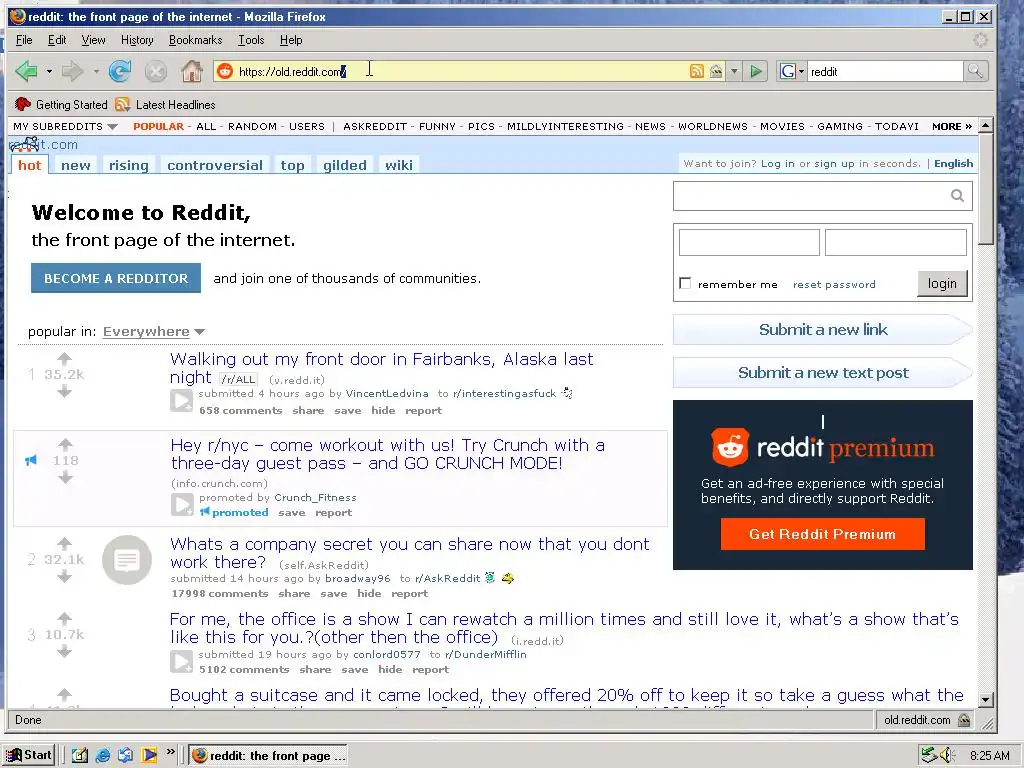The image size is (1024, 768).
Task: Click the Firefox forward arrow
Action: tap(72, 71)
